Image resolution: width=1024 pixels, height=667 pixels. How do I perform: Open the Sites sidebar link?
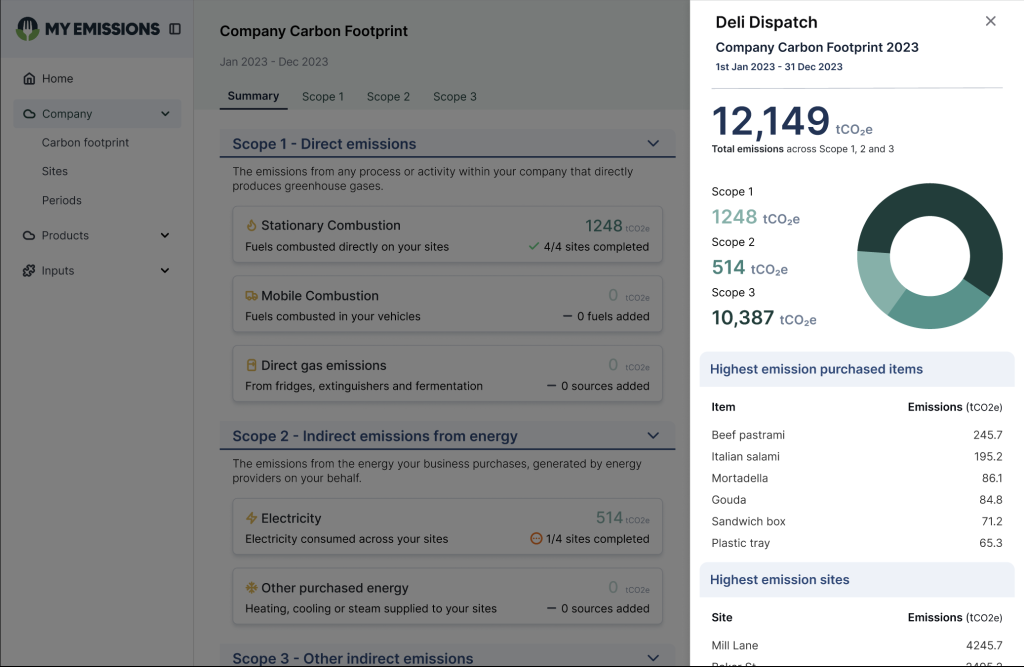[55, 172]
